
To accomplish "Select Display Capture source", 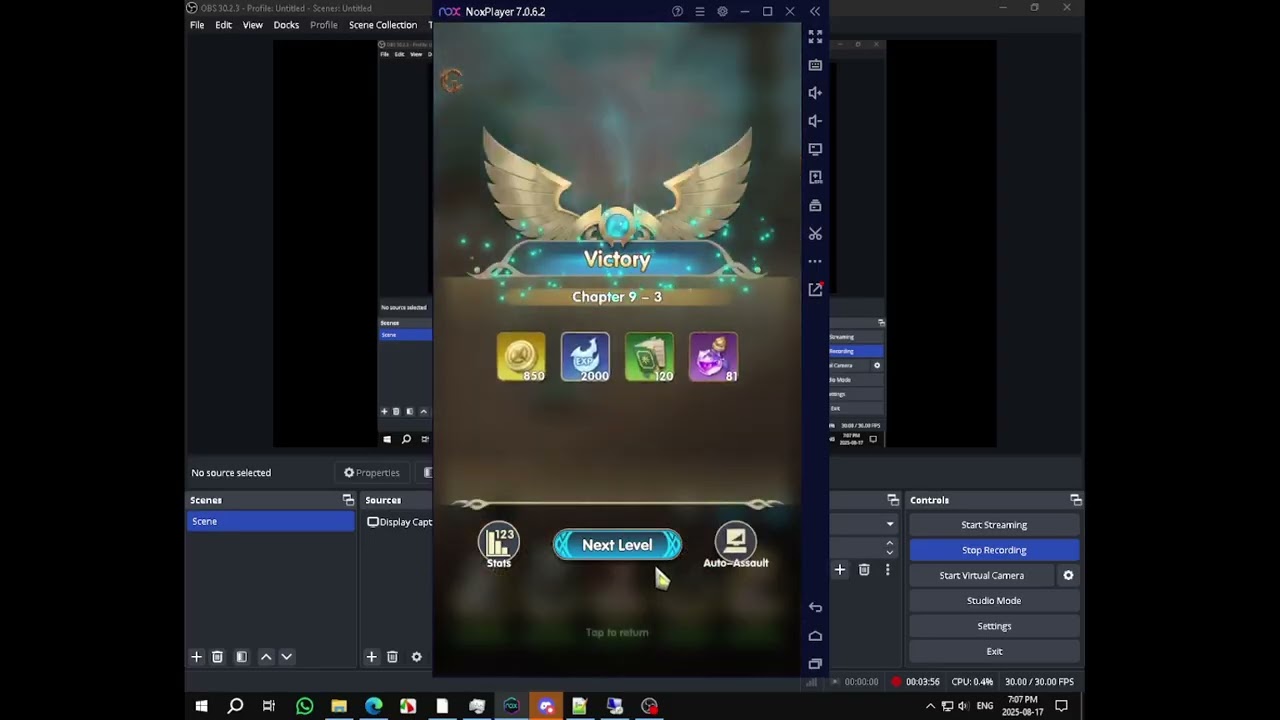I will (x=400, y=522).
